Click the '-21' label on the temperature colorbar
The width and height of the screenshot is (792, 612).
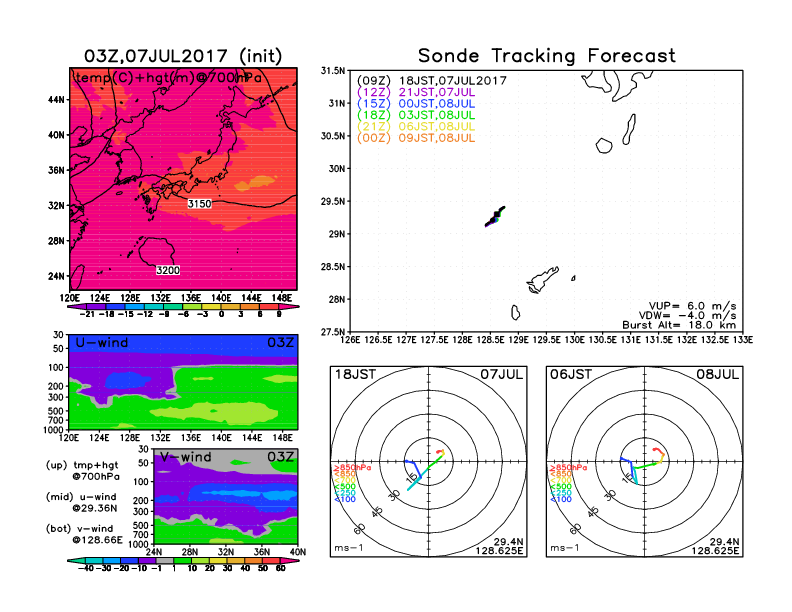87,314
